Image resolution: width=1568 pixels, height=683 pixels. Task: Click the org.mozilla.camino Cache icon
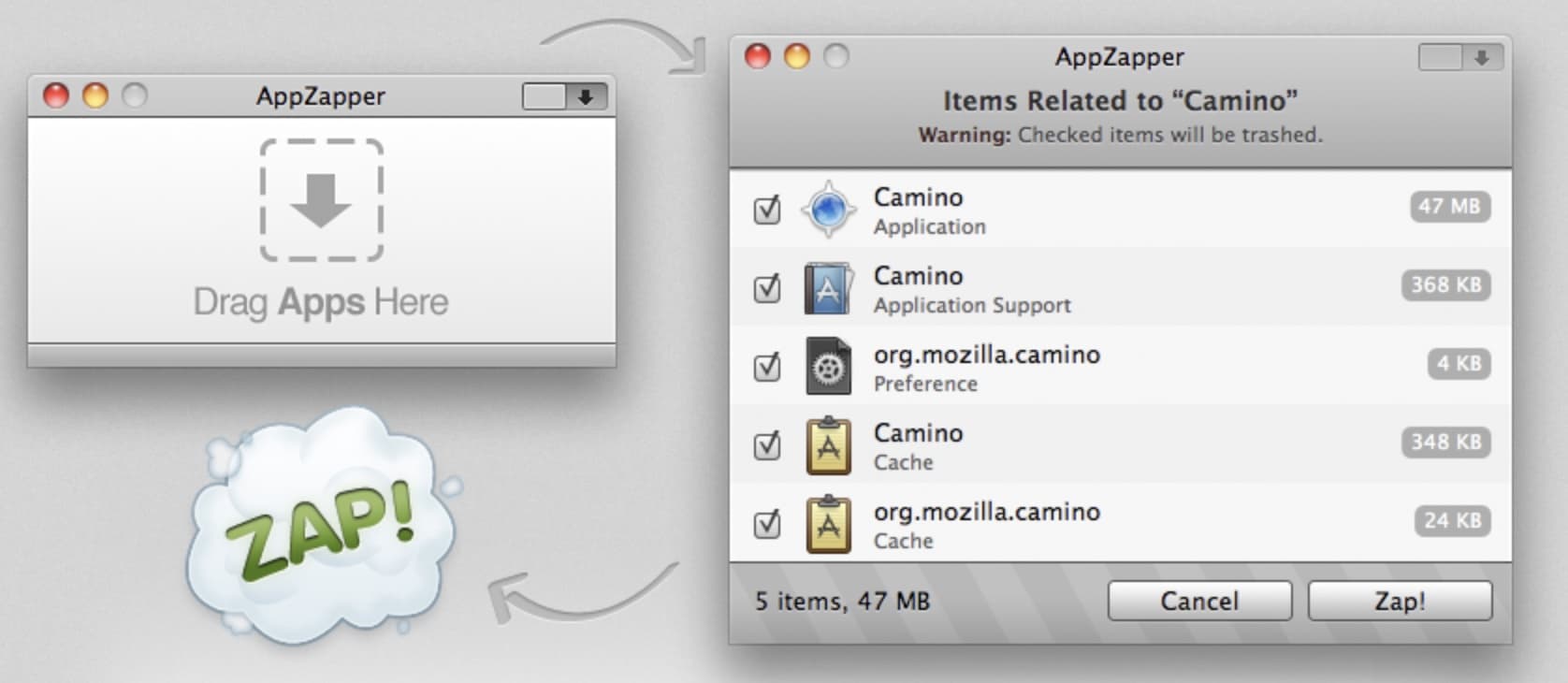[x=828, y=525]
